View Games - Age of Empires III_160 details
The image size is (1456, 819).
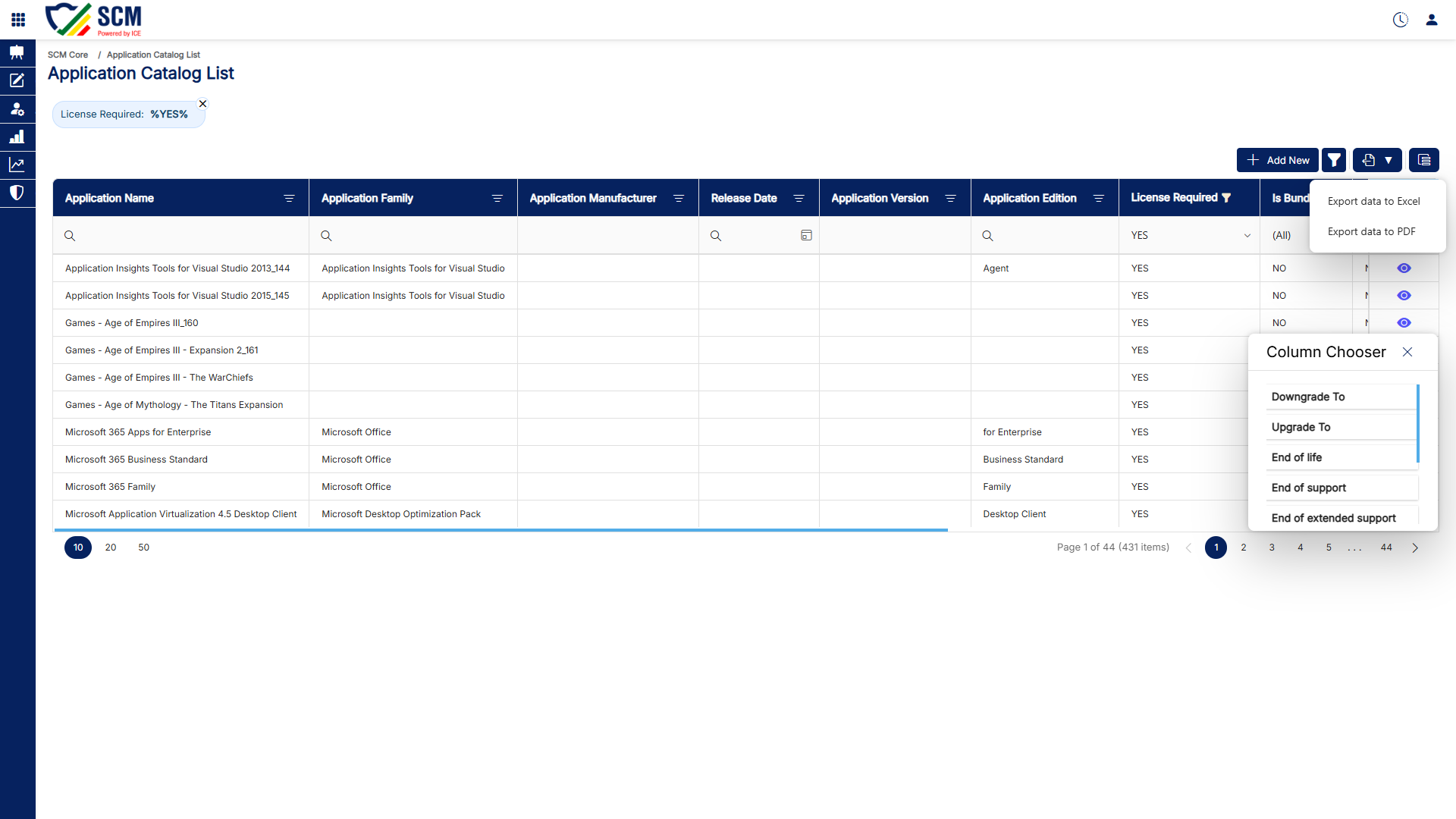[x=1404, y=323]
